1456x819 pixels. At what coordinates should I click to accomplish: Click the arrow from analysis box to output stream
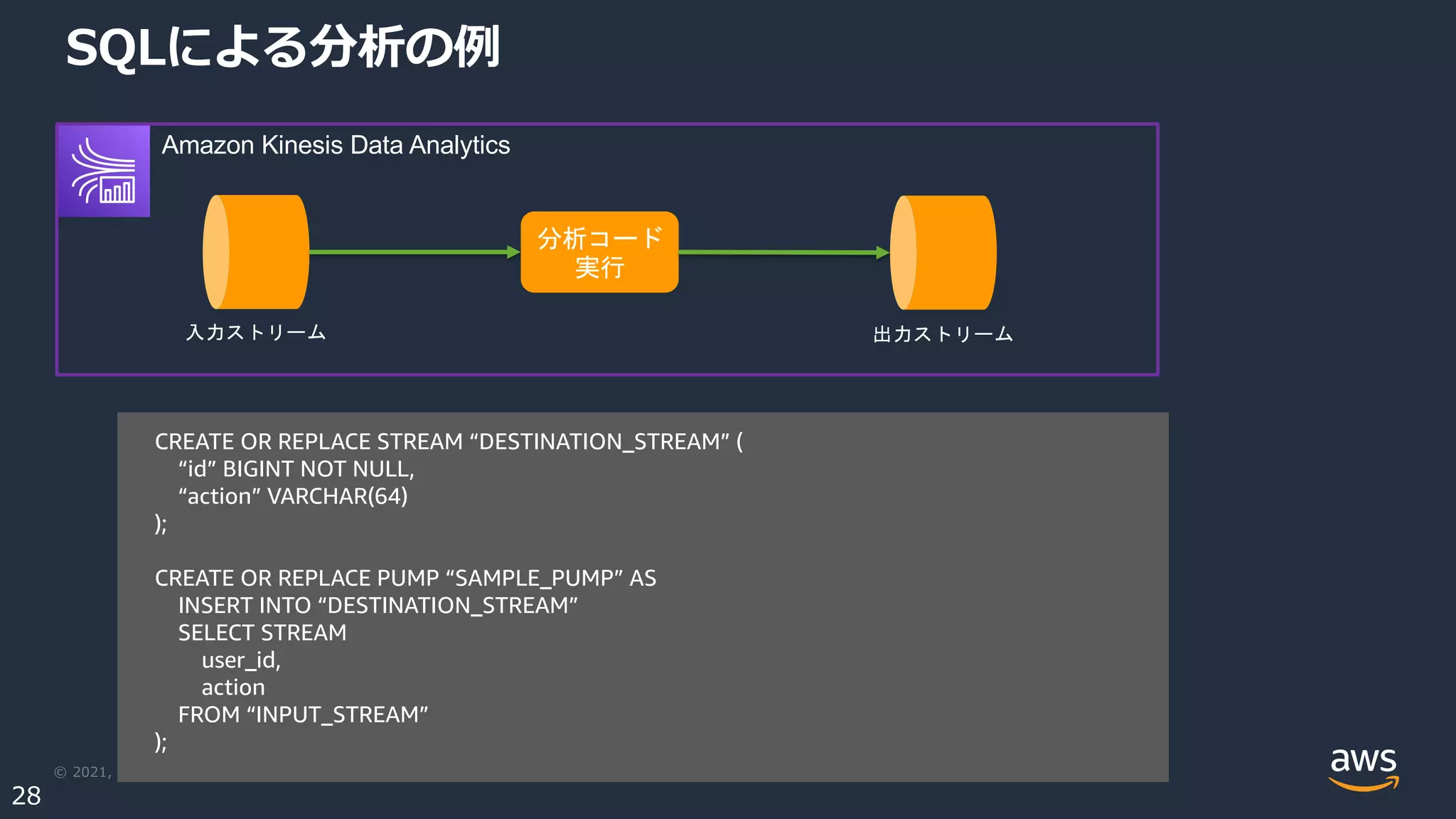[784, 252]
